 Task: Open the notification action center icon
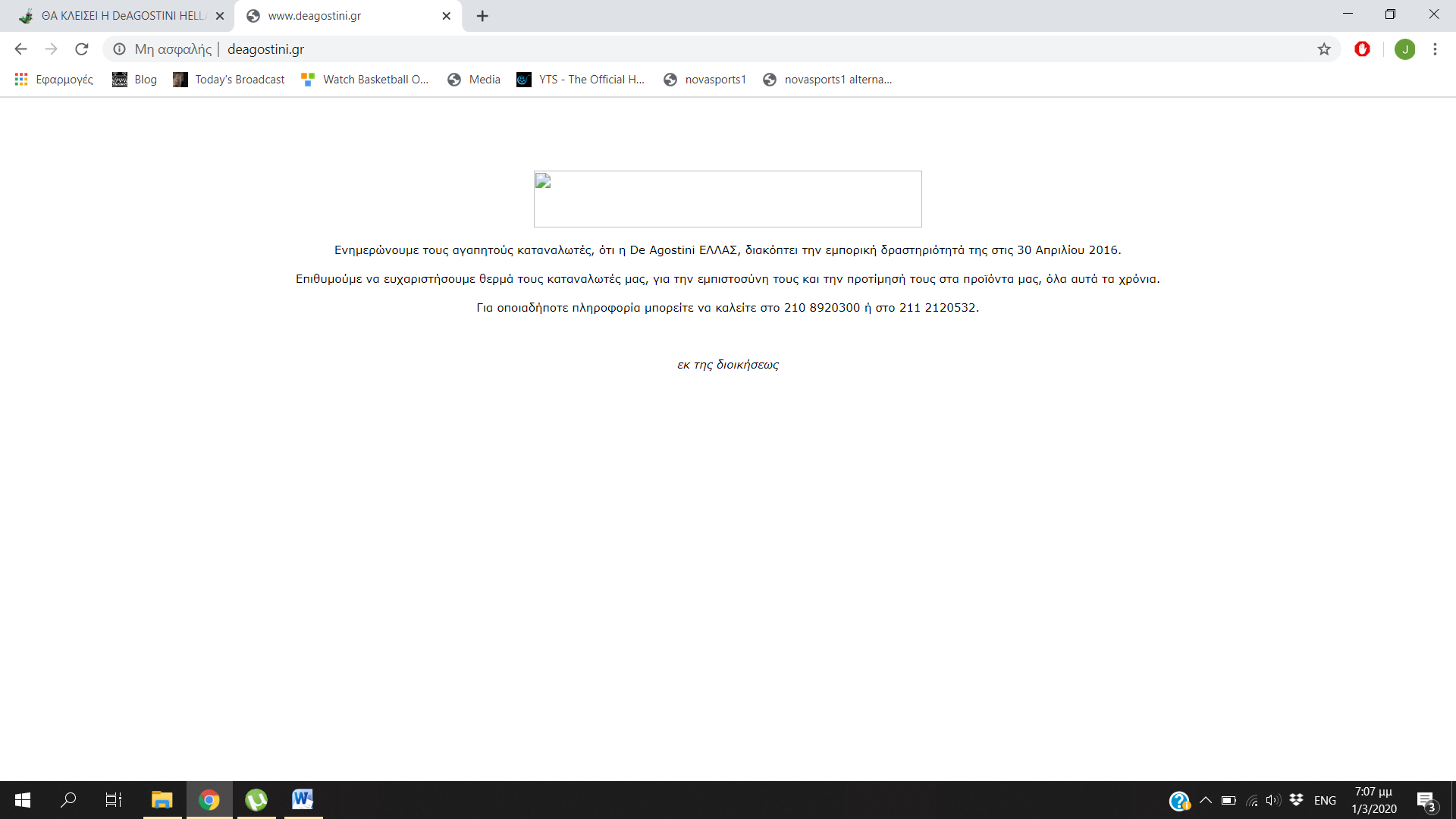coord(1426,801)
